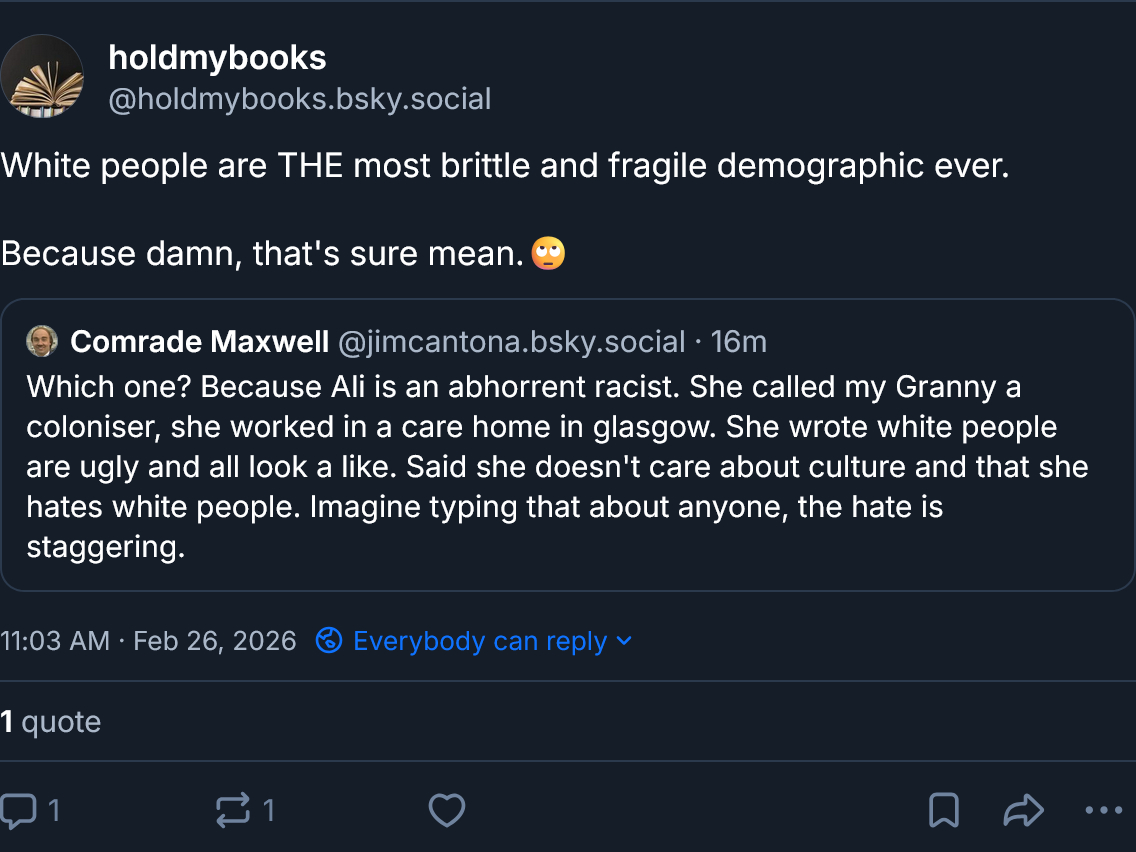This screenshot has width=1136, height=852.
Task: Click the eye-roll emoji in the post
Action: point(548,253)
